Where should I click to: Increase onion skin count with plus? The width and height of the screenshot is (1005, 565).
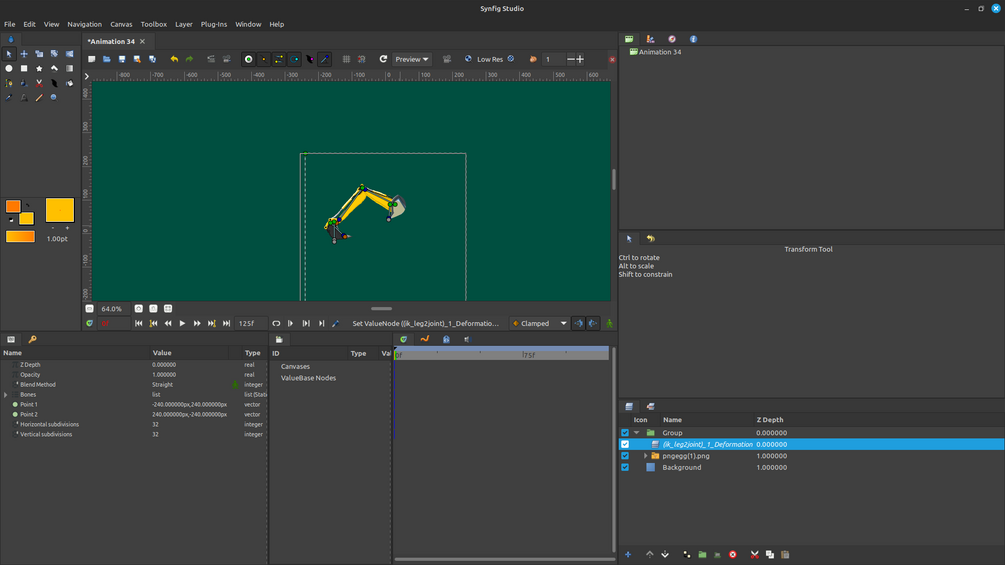click(x=580, y=59)
